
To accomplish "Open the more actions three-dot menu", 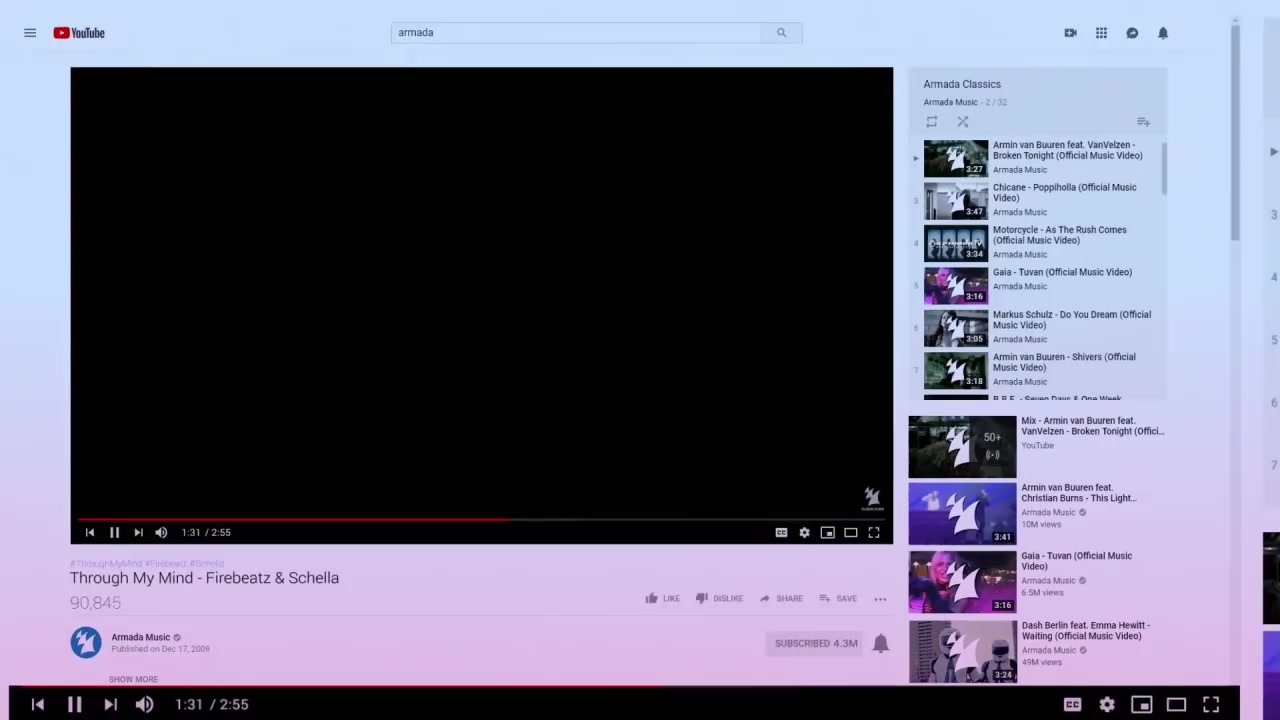I will pos(880,599).
